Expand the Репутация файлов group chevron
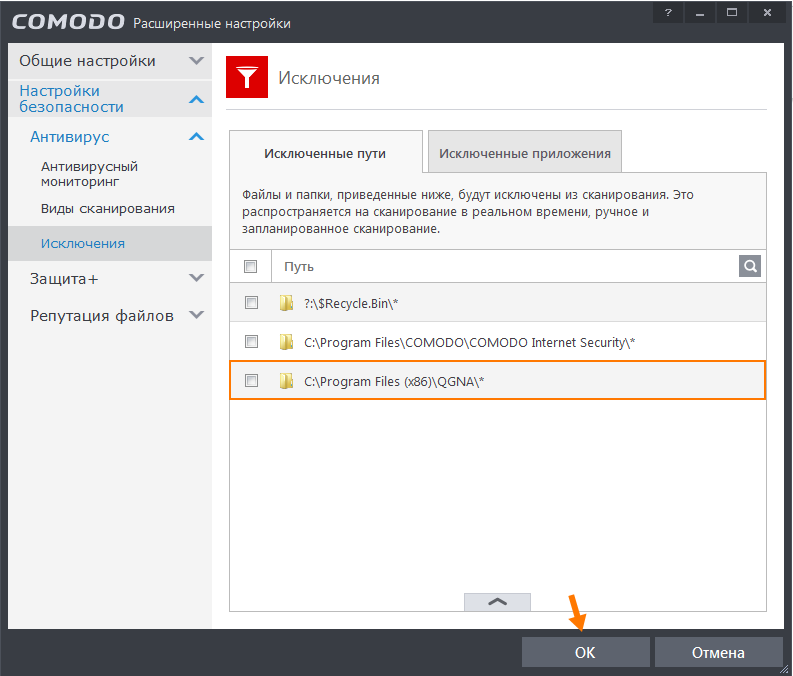The height and width of the screenshot is (676, 793). coord(196,315)
